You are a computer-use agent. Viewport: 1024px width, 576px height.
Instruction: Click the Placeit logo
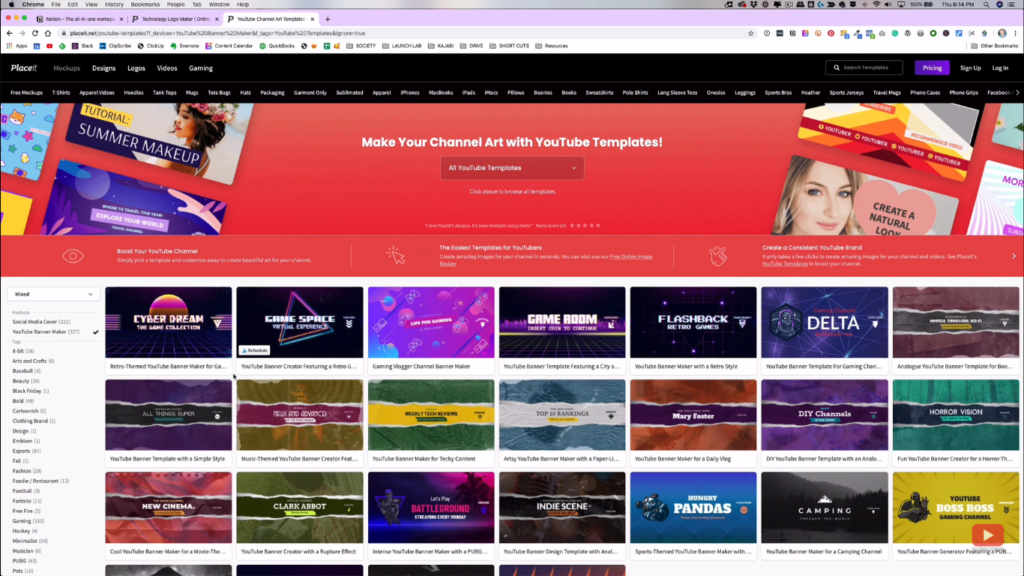(24, 68)
